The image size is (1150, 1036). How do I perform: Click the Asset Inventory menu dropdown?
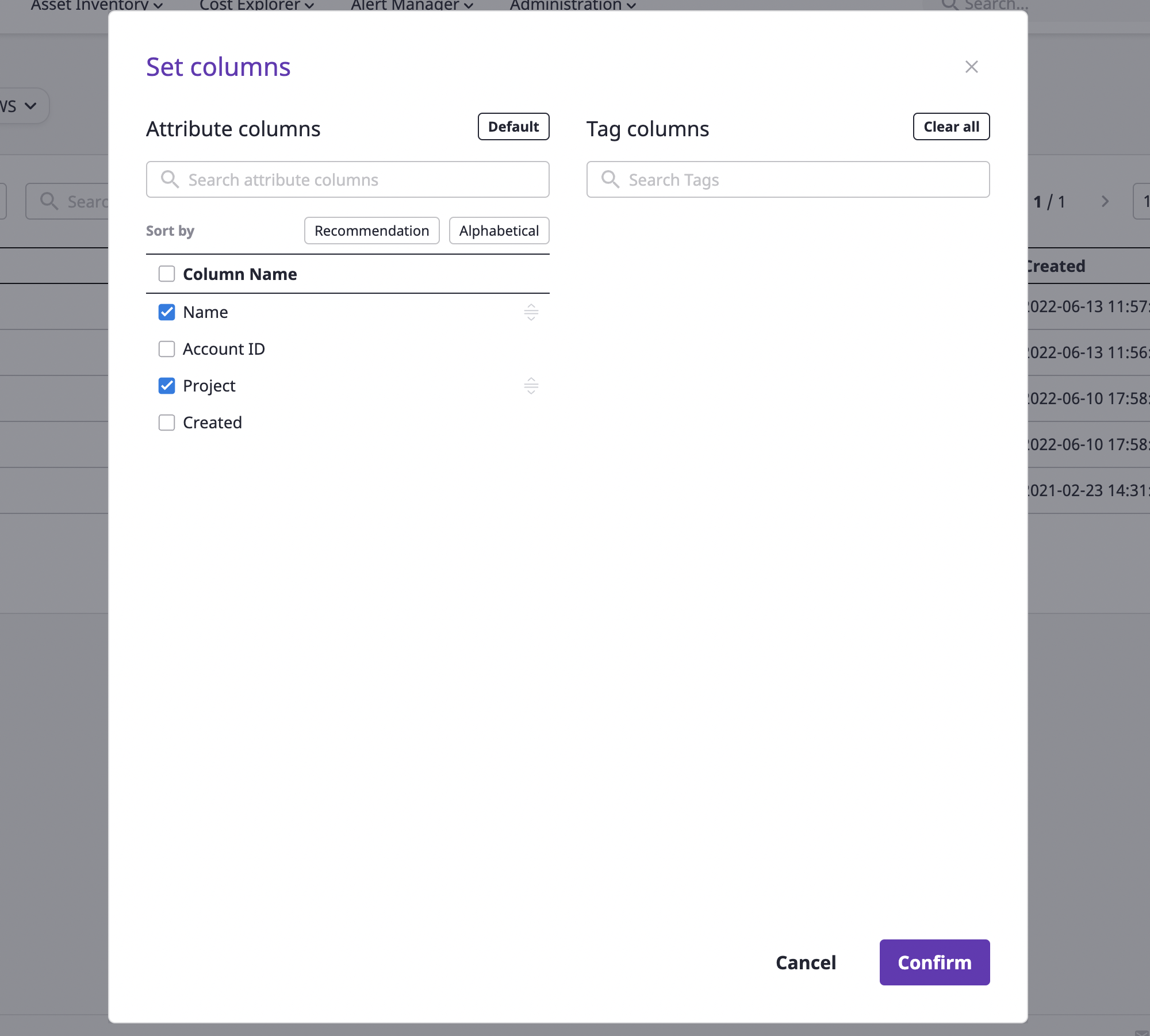(x=97, y=6)
